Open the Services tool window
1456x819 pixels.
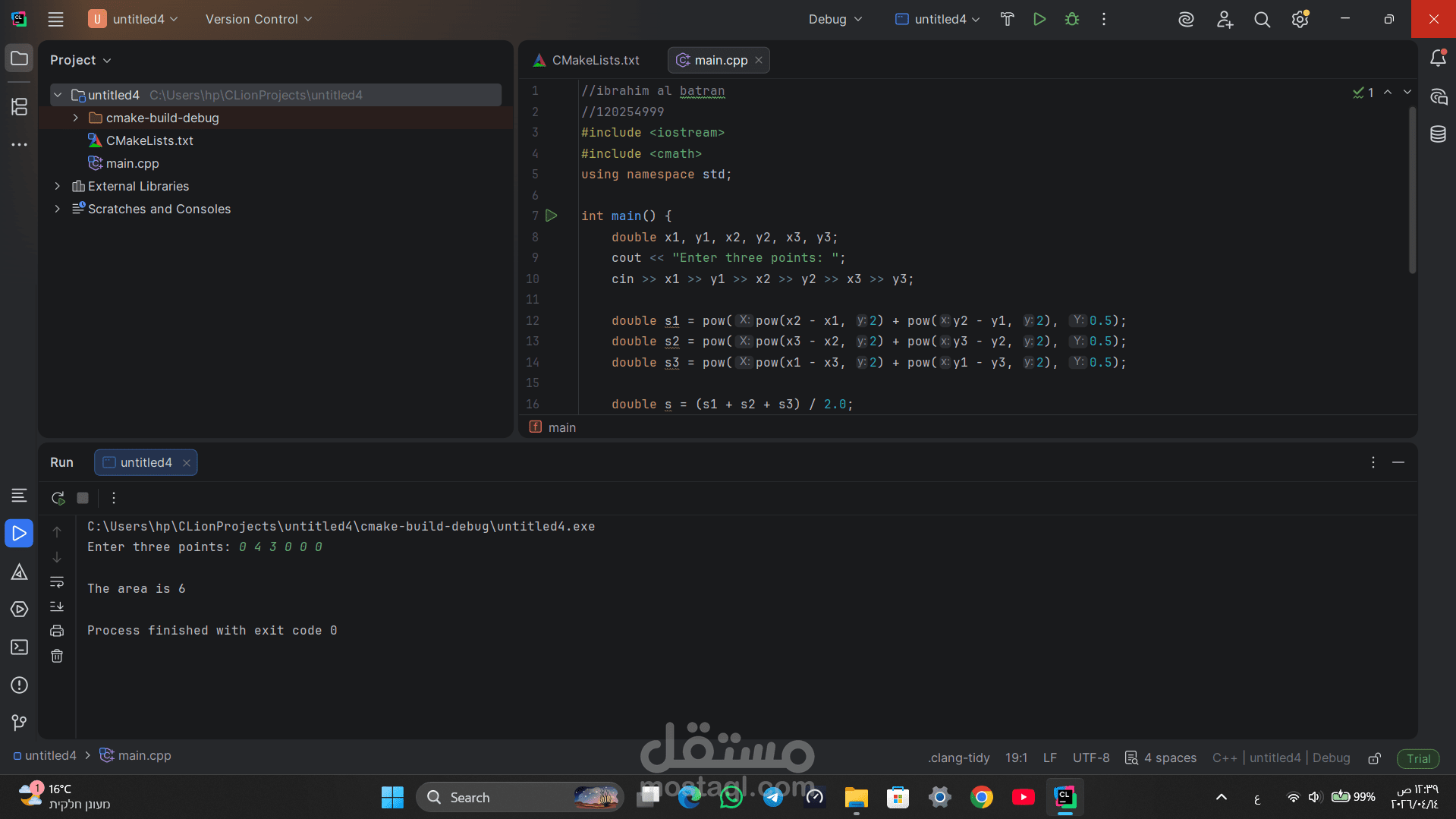[19, 610]
